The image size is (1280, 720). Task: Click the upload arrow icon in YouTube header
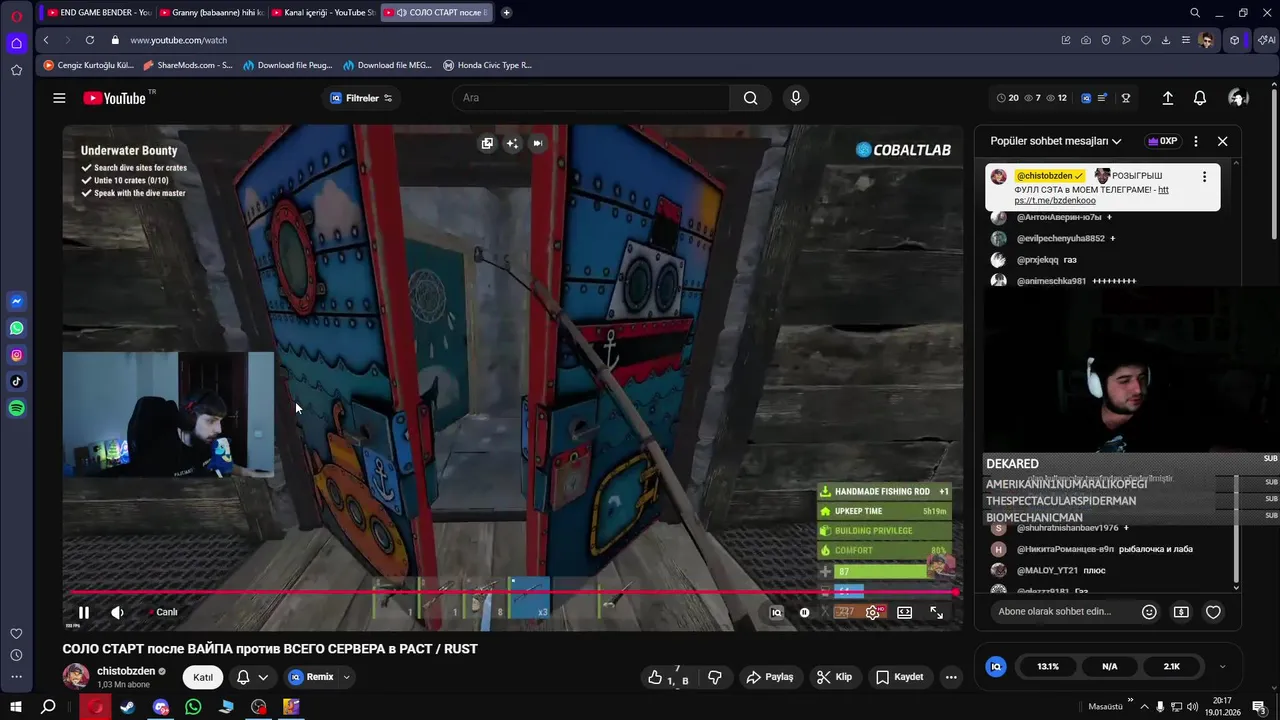(x=1167, y=98)
